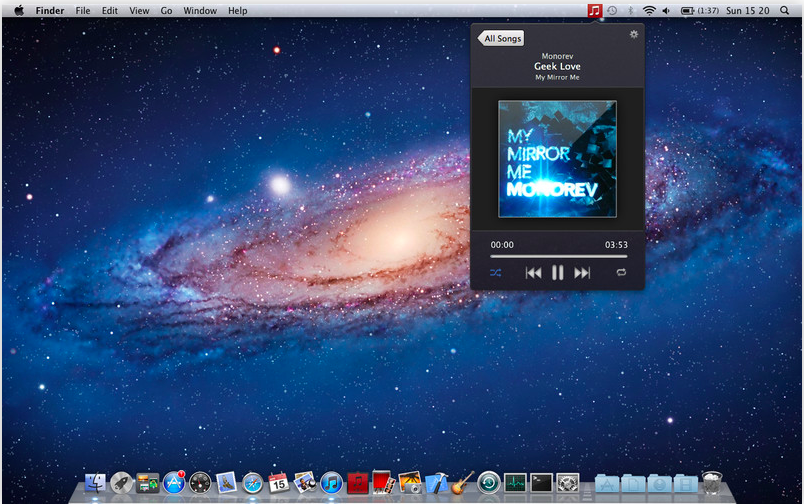
Task: Toggle repeat mode in the mini player
Action: click(621, 272)
